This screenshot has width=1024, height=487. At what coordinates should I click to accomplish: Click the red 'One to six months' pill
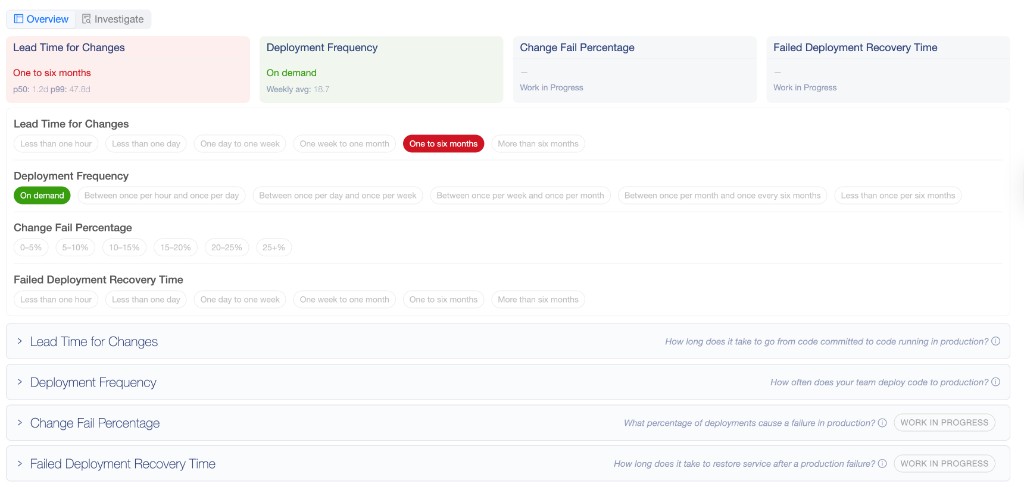click(443, 144)
